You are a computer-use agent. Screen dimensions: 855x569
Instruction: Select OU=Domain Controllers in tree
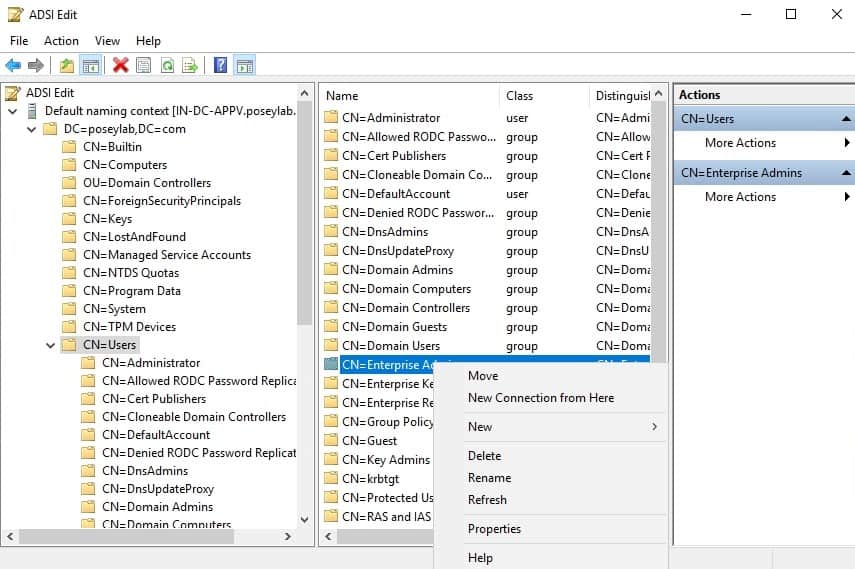(x=147, y=183)
